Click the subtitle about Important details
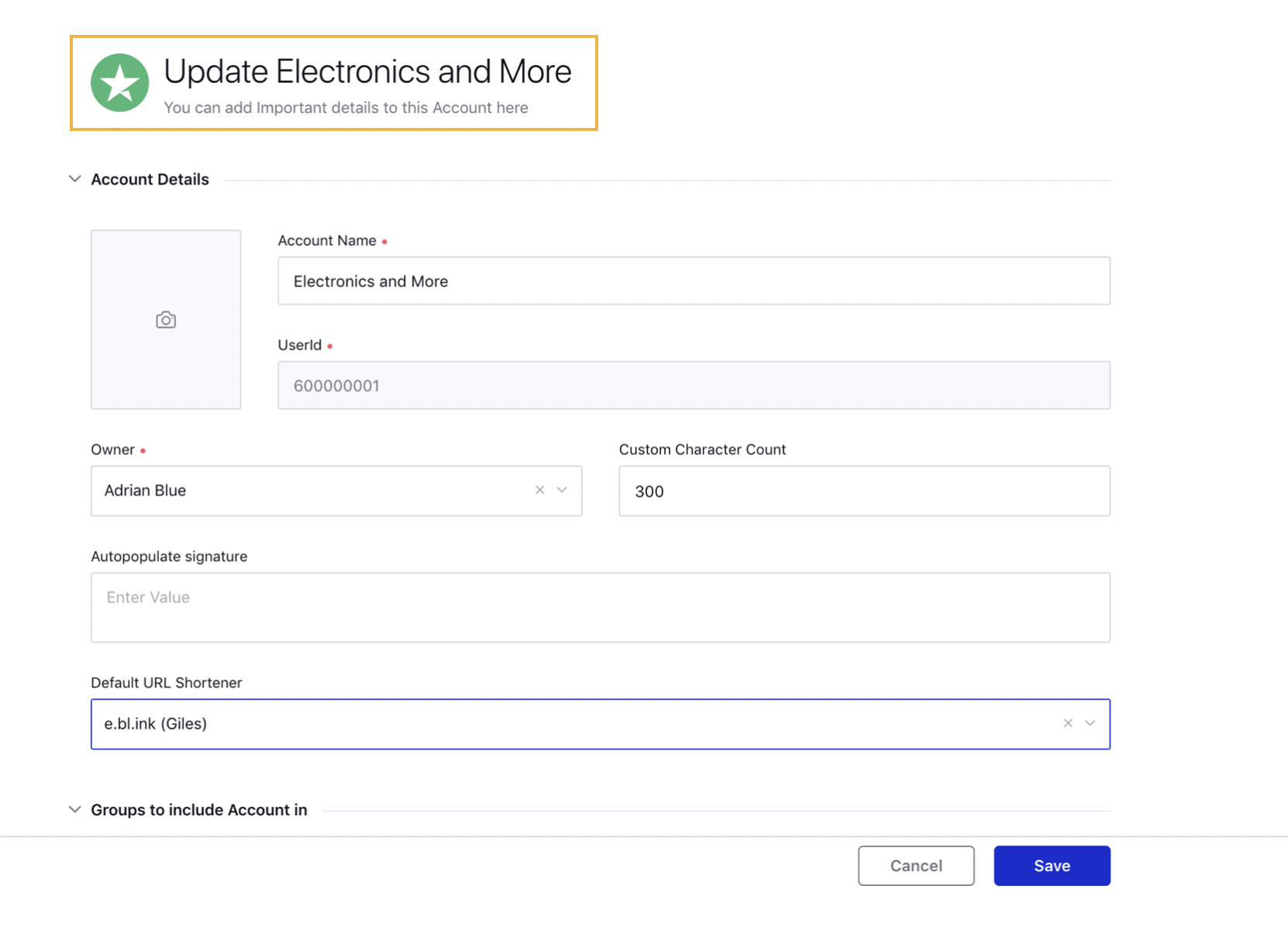 pyautogui.click(x=346, y=108)
